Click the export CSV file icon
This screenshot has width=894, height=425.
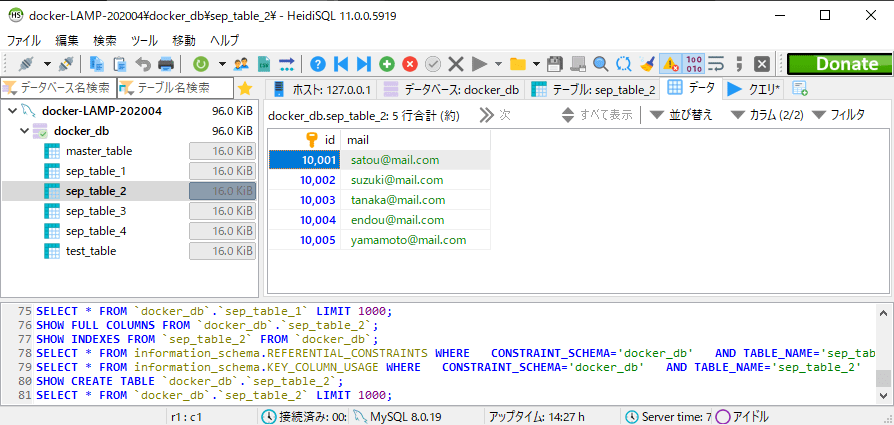(264, 64)
